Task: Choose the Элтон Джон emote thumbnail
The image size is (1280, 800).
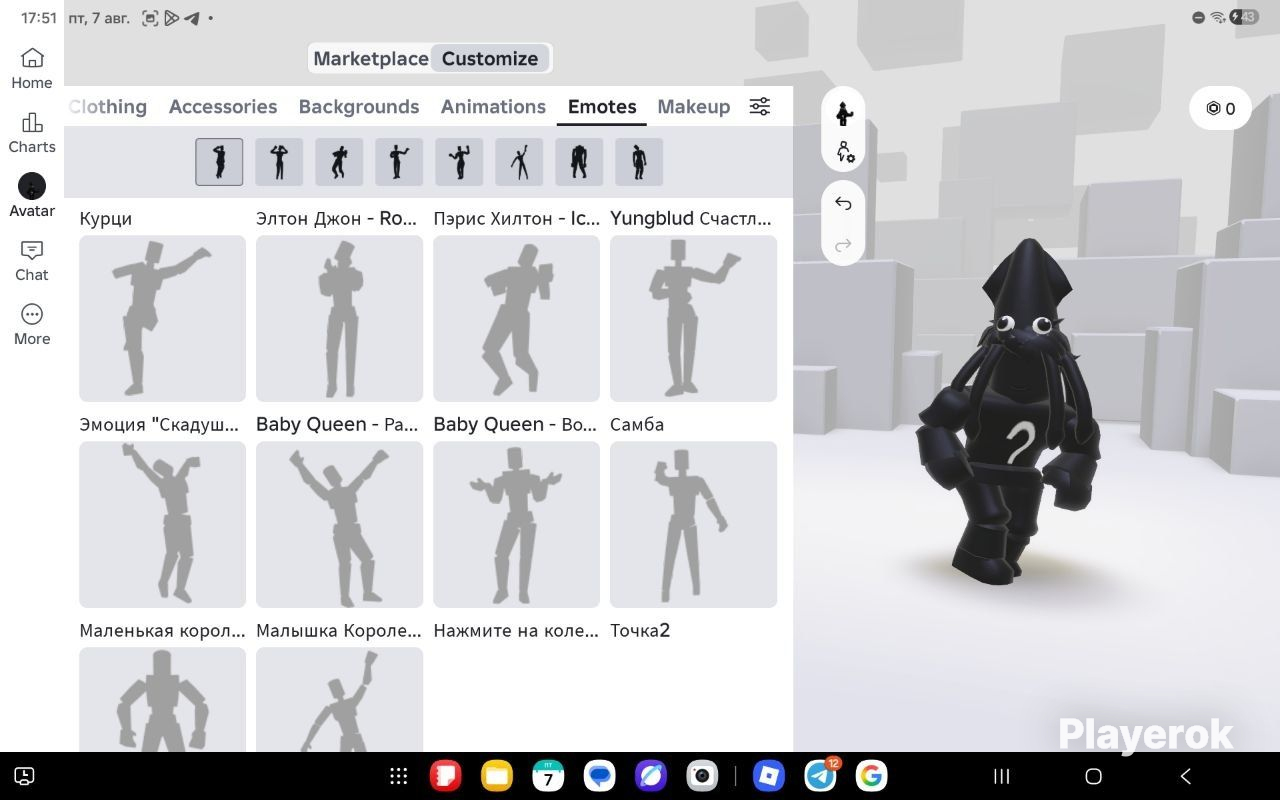Action: (339, 318)
